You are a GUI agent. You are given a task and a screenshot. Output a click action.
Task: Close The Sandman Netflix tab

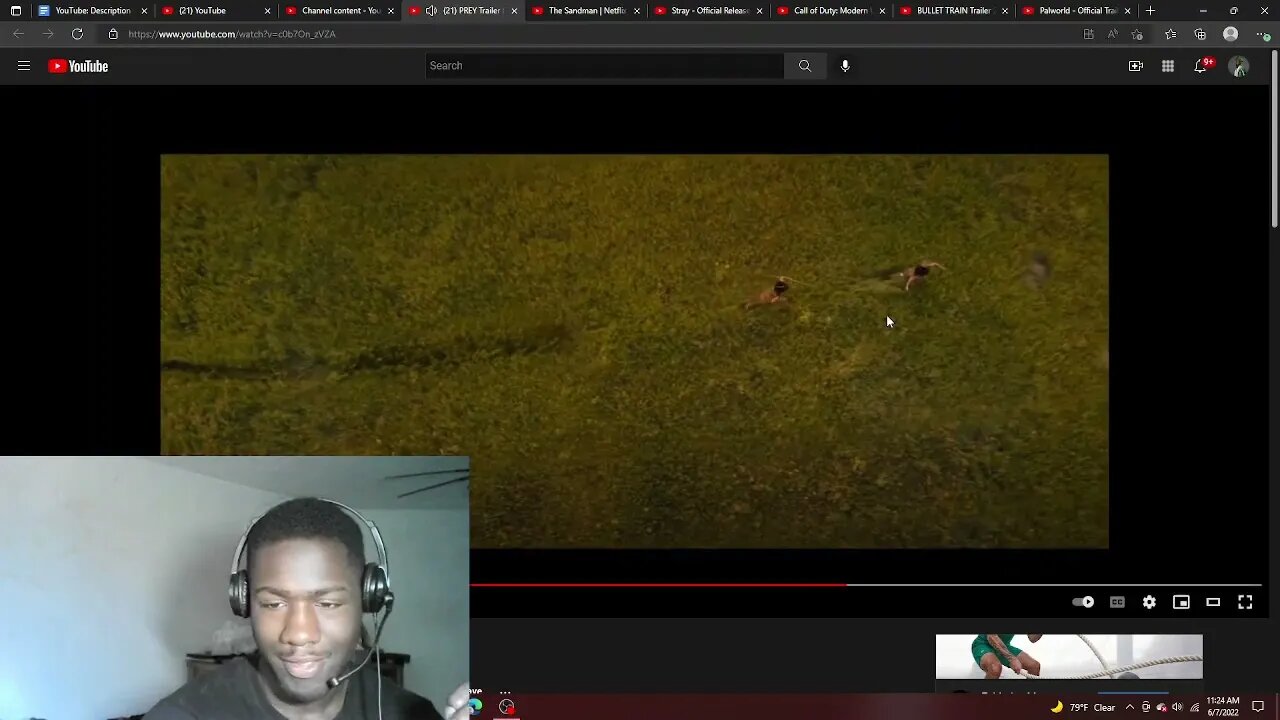point(636,11)
